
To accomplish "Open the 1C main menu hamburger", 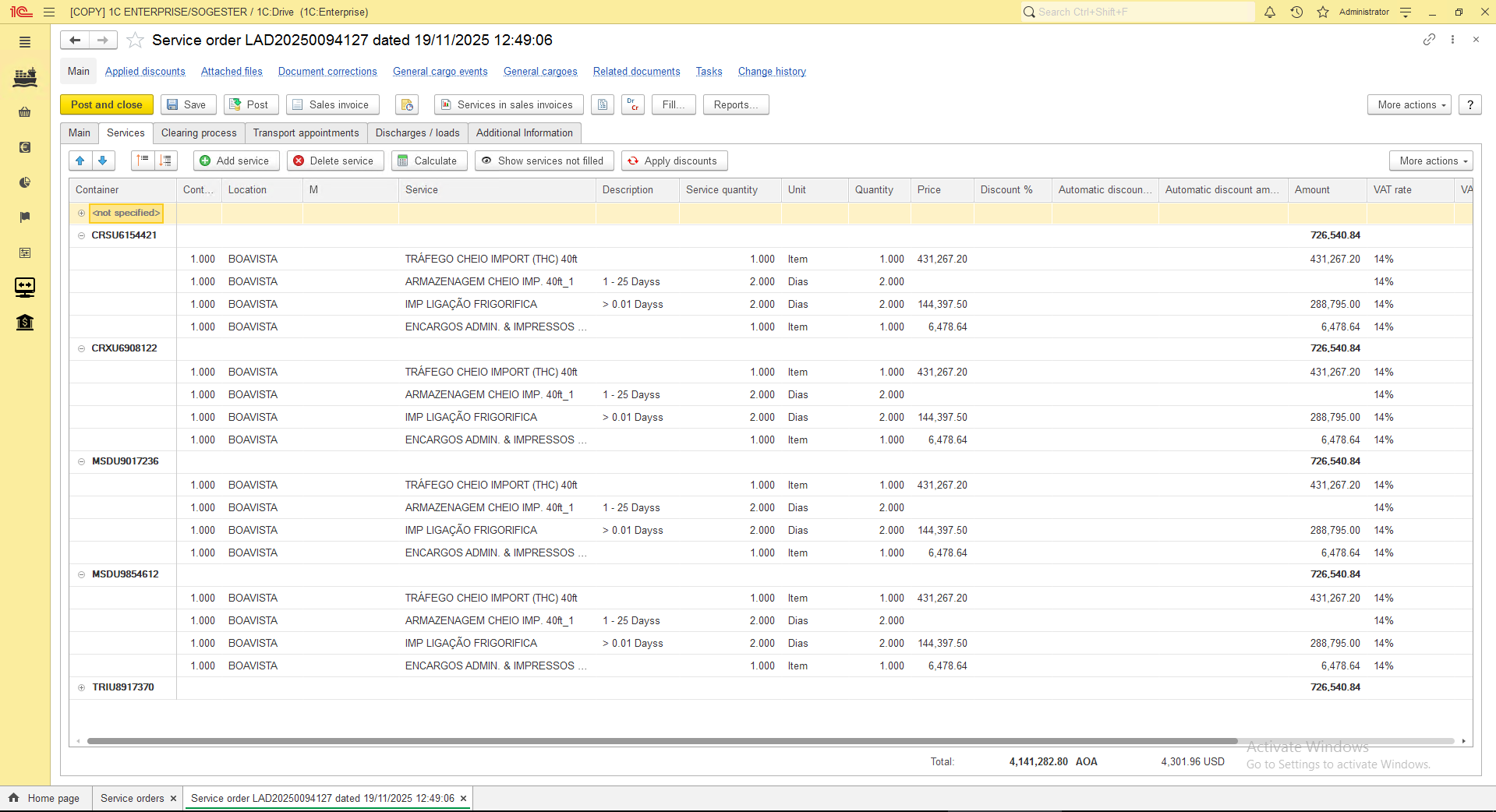I will click(x=49, y=12).
